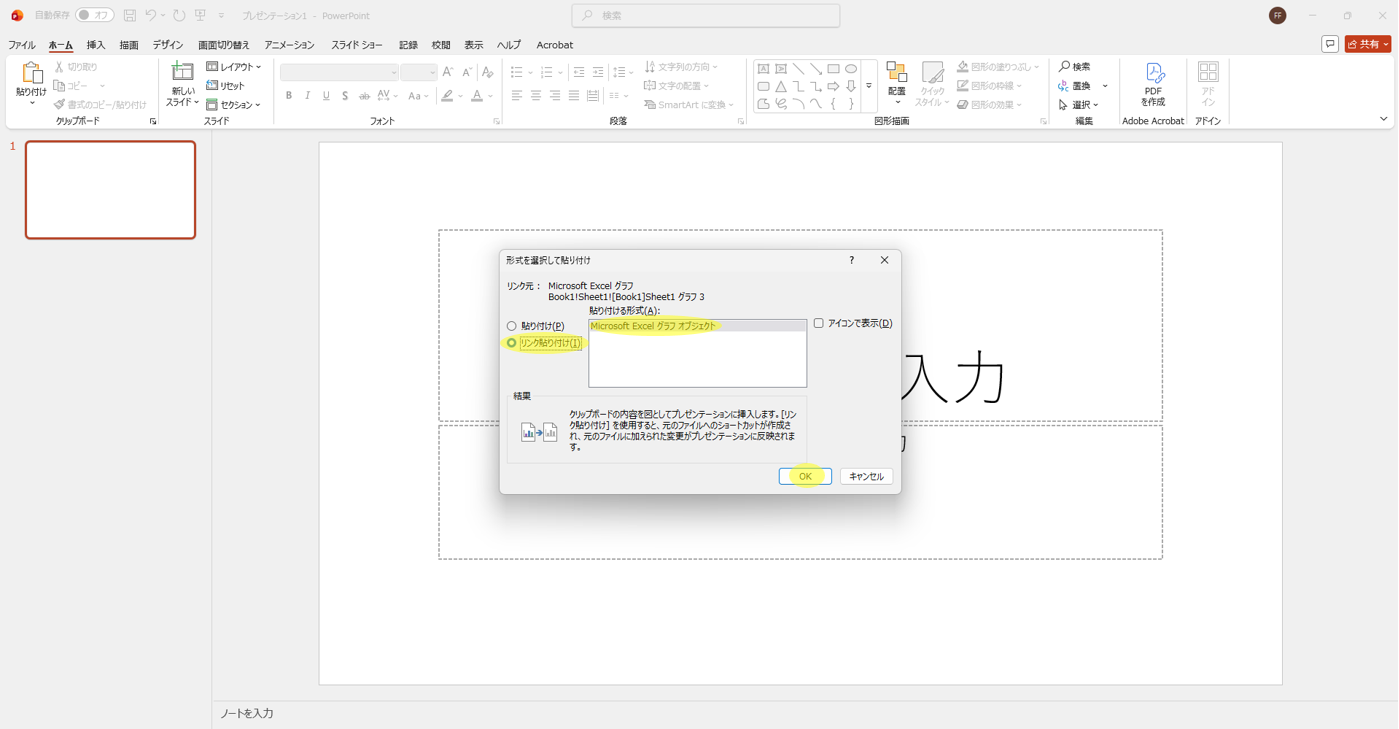Toggle the AutoSave (自動保存) switch

point(95,15)
